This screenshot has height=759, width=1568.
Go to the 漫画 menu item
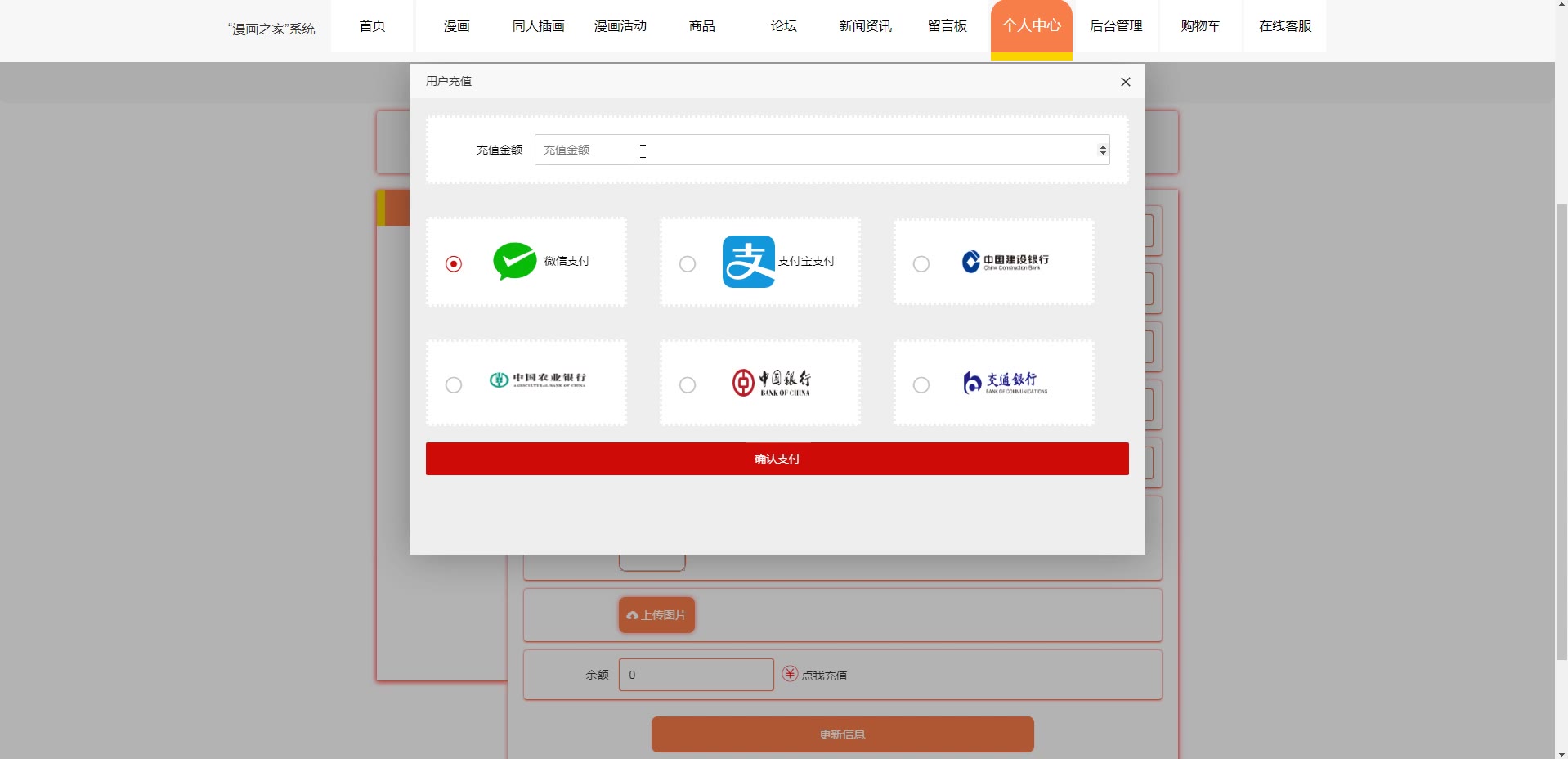click(x=457, y=26)
